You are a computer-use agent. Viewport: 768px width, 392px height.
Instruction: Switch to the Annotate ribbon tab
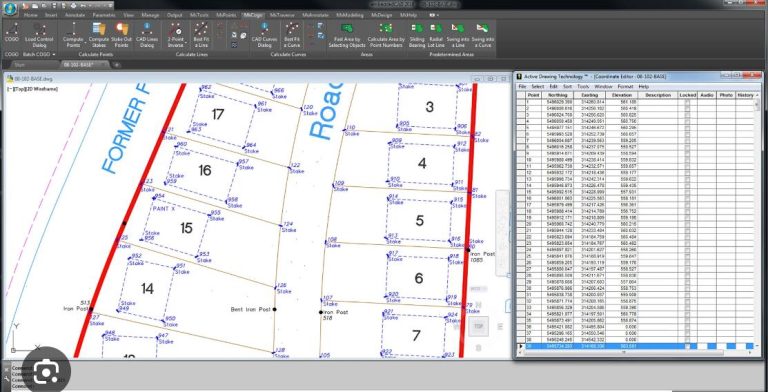tap(75, 15)
